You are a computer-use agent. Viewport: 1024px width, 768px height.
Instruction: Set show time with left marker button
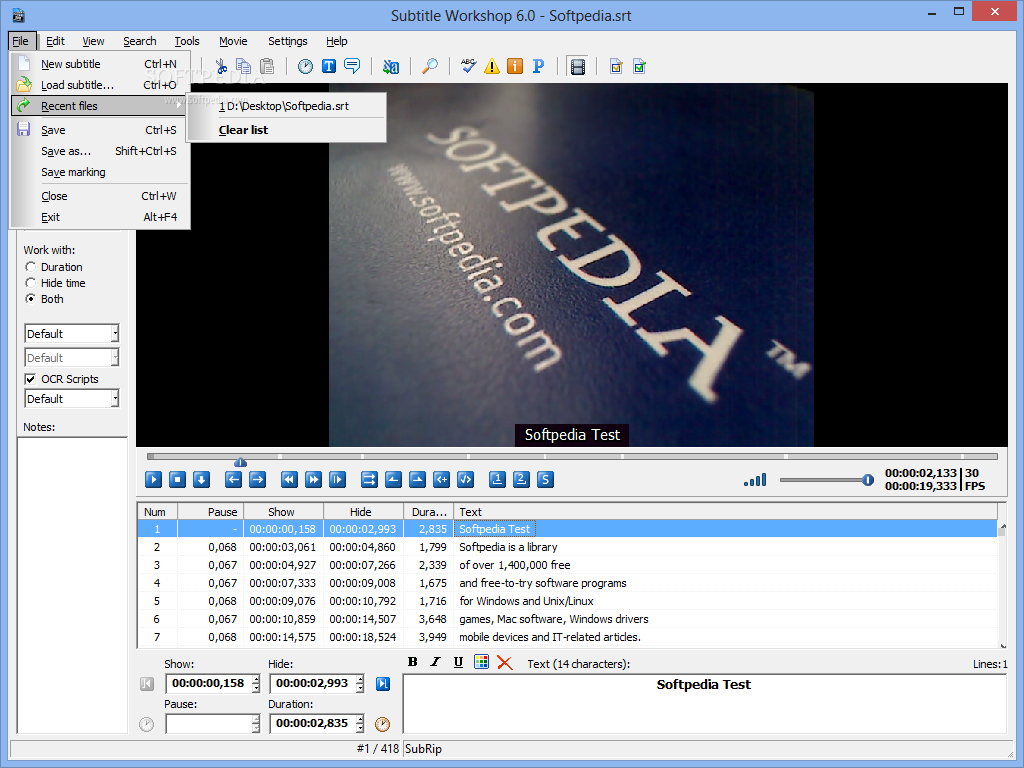click(393, 480)
